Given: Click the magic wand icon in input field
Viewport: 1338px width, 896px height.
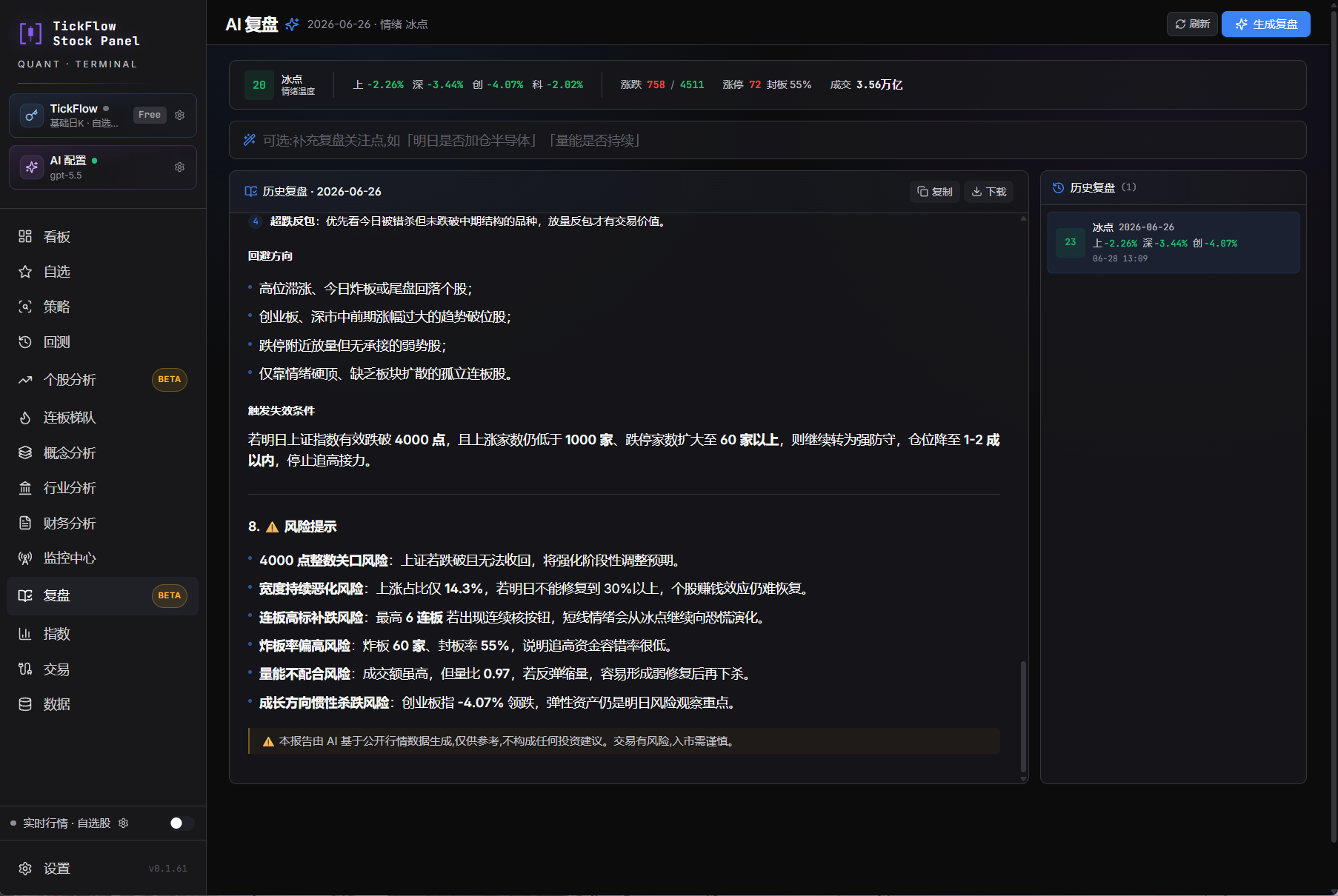Looking at the screenshot, I should (x=250, y=140).
